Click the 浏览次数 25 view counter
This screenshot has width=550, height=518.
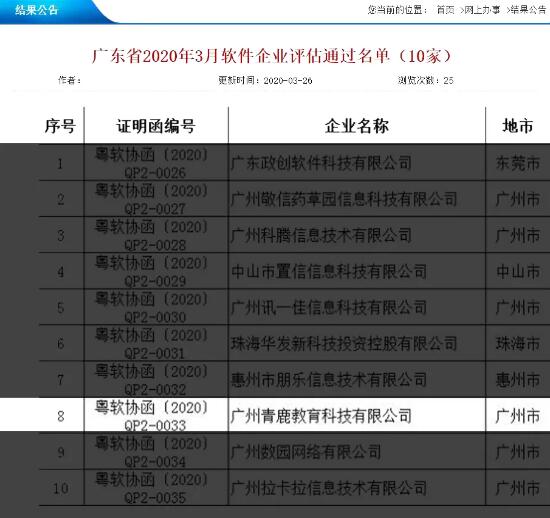click(x=425, y=80)
